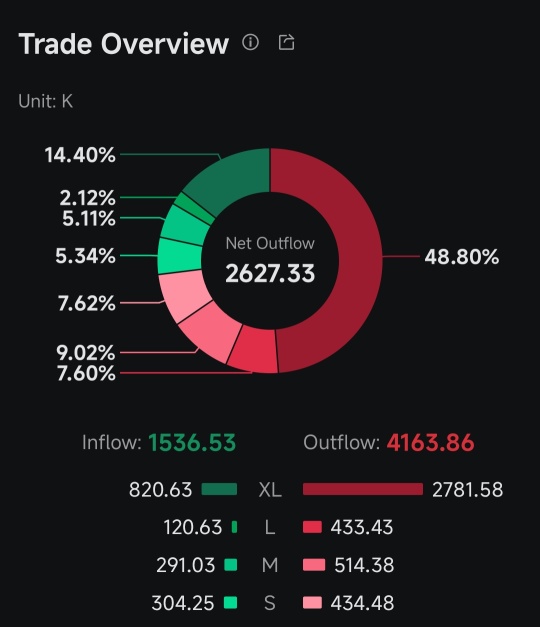Click the XL outflow dark red bar
The width and height of the screenshot is (540, 627).
[363, 489]
